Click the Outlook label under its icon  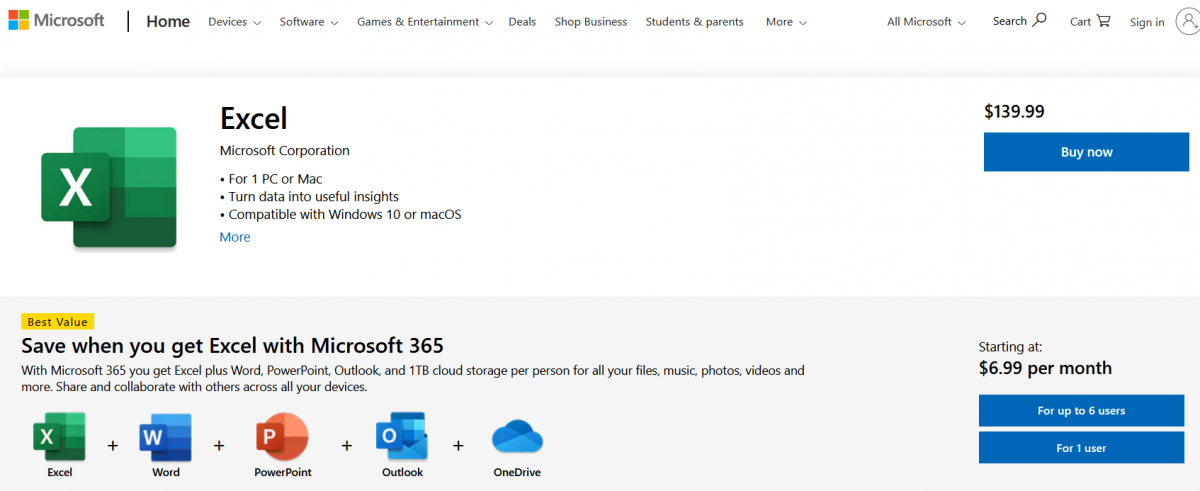tap(402, 472)
